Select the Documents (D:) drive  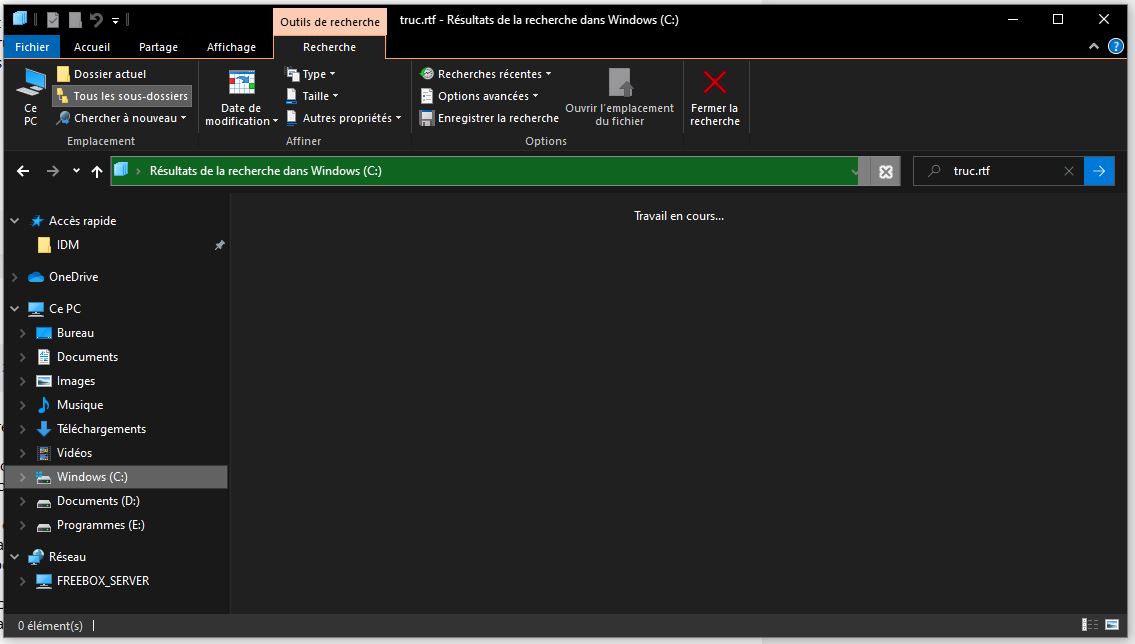point(98,501)
